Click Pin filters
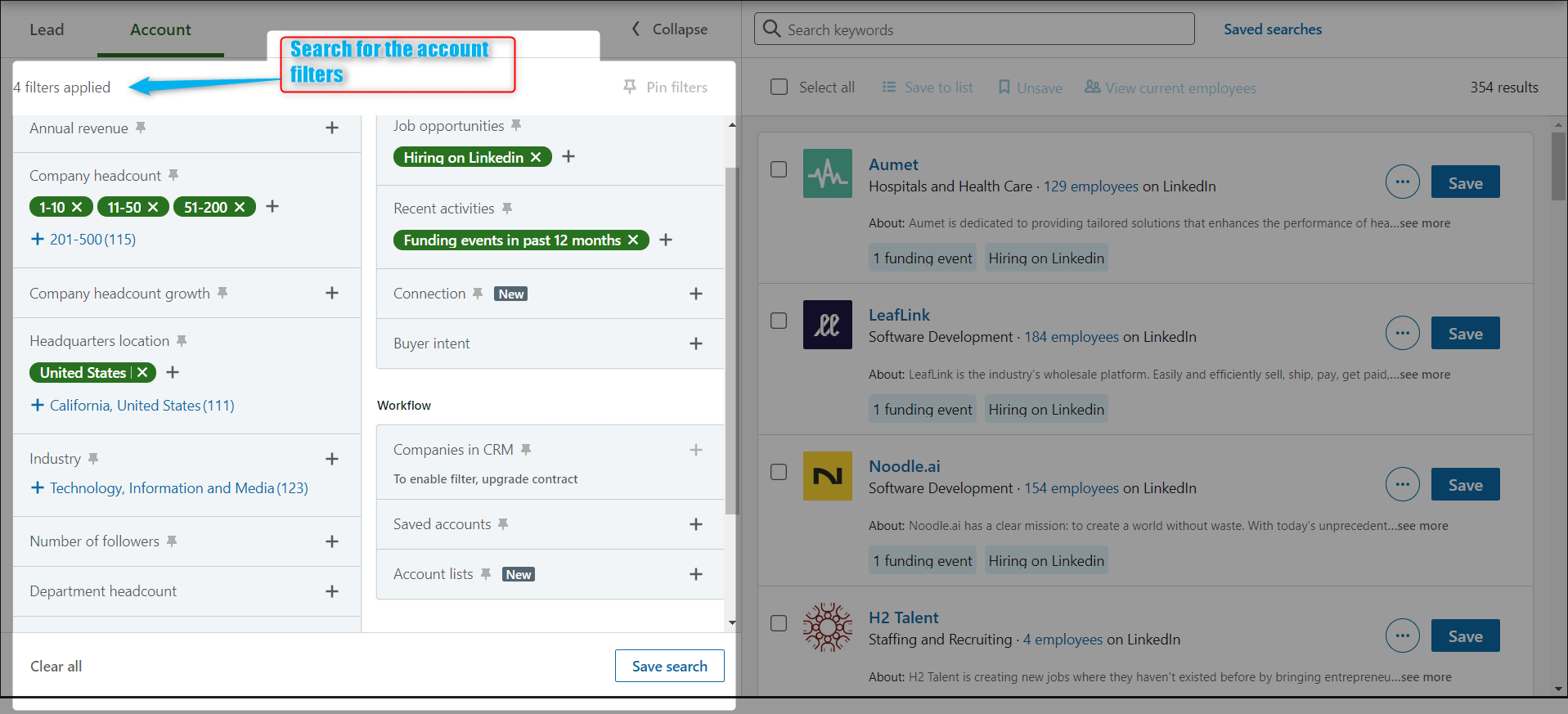Viewport: 1568px width, 714px height. (665, 87)
